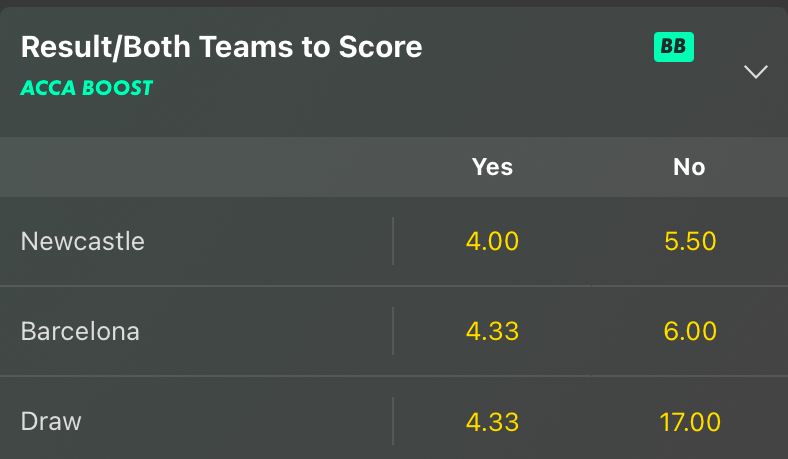Add the 17.00 selection to betslip
The height and width of the screenshot is (459, 788).
(x=690, y=421)
